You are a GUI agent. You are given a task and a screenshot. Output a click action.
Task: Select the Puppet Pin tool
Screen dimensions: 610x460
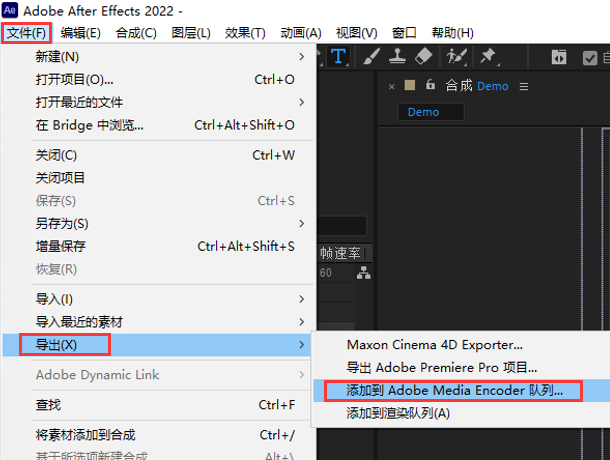coord(489,57)
